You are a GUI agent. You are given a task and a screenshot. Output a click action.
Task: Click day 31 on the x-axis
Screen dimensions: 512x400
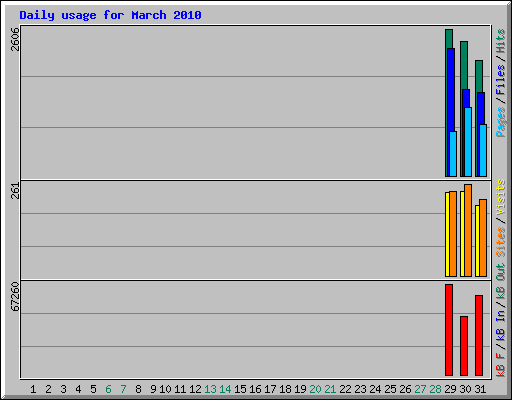(x=480, y=389)
